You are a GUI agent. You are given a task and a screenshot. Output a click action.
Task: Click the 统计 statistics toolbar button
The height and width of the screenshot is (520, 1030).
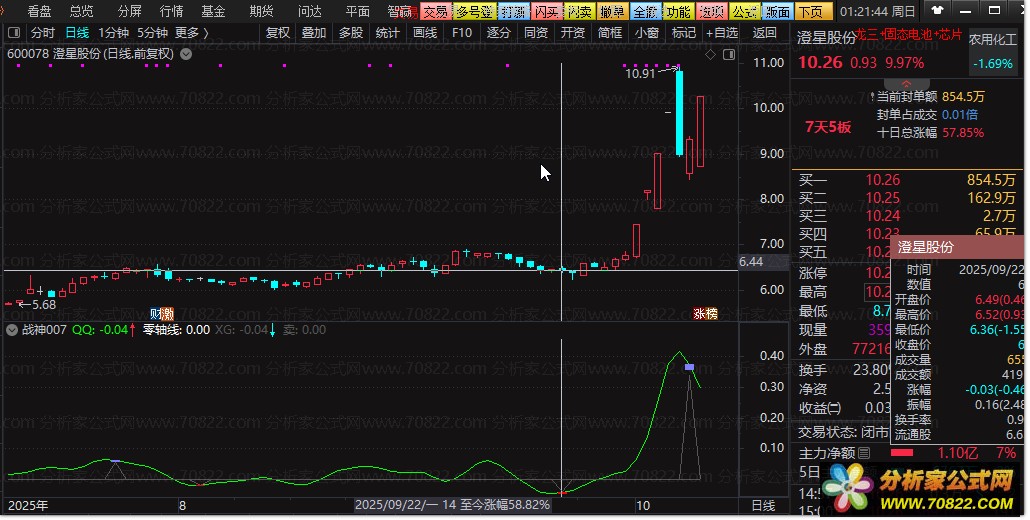pos(388,33)
